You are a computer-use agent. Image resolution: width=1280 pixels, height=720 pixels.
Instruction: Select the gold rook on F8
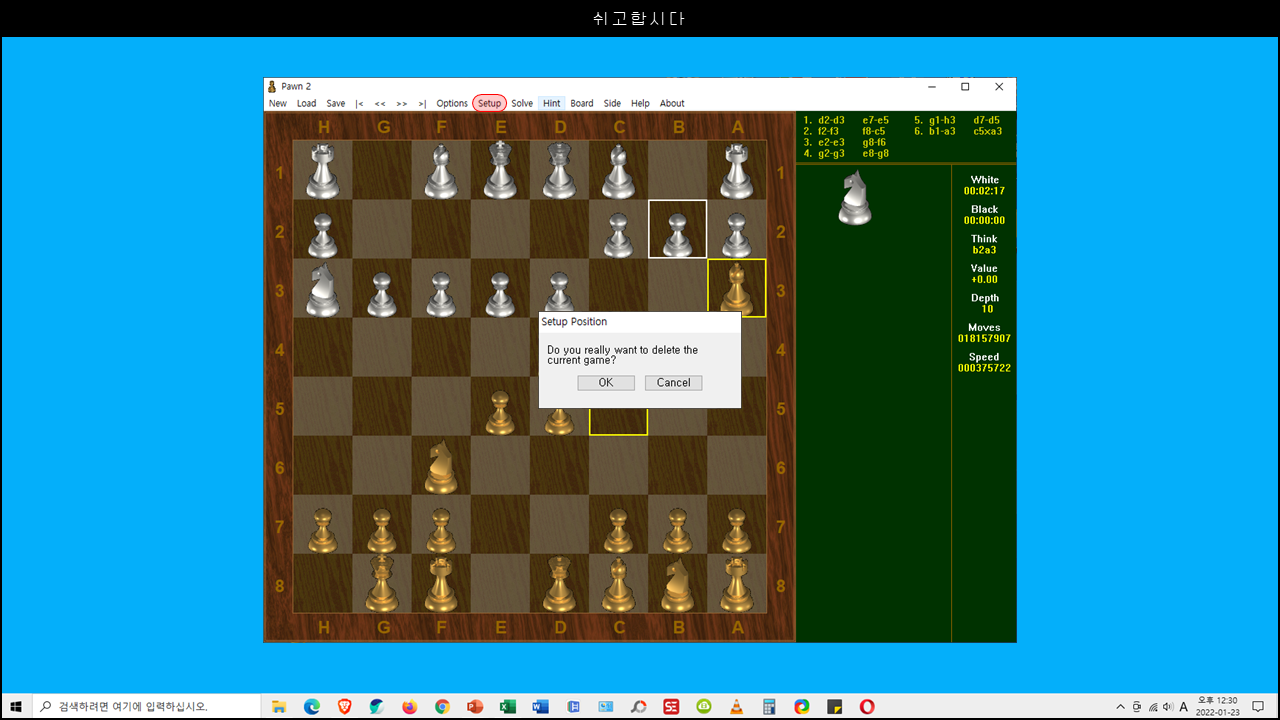pyautogui.click(x=440, y=585)
